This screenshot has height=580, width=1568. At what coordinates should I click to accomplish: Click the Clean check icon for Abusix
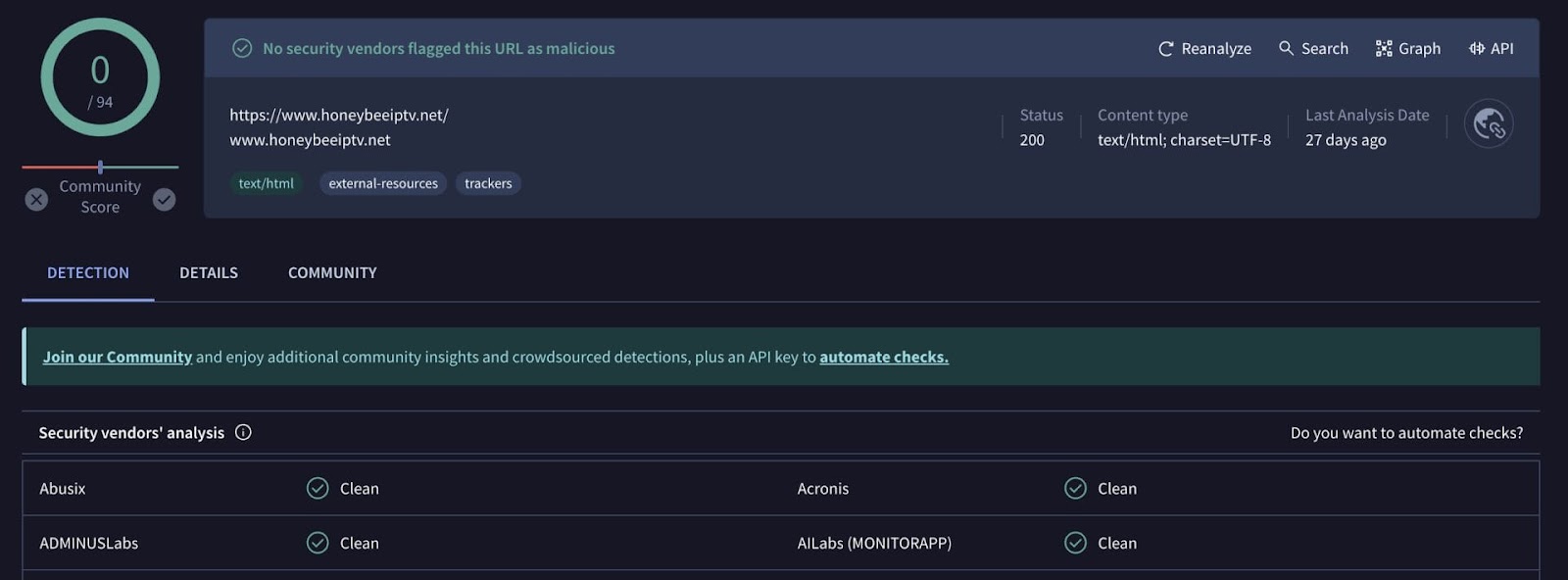pos(318,488)
